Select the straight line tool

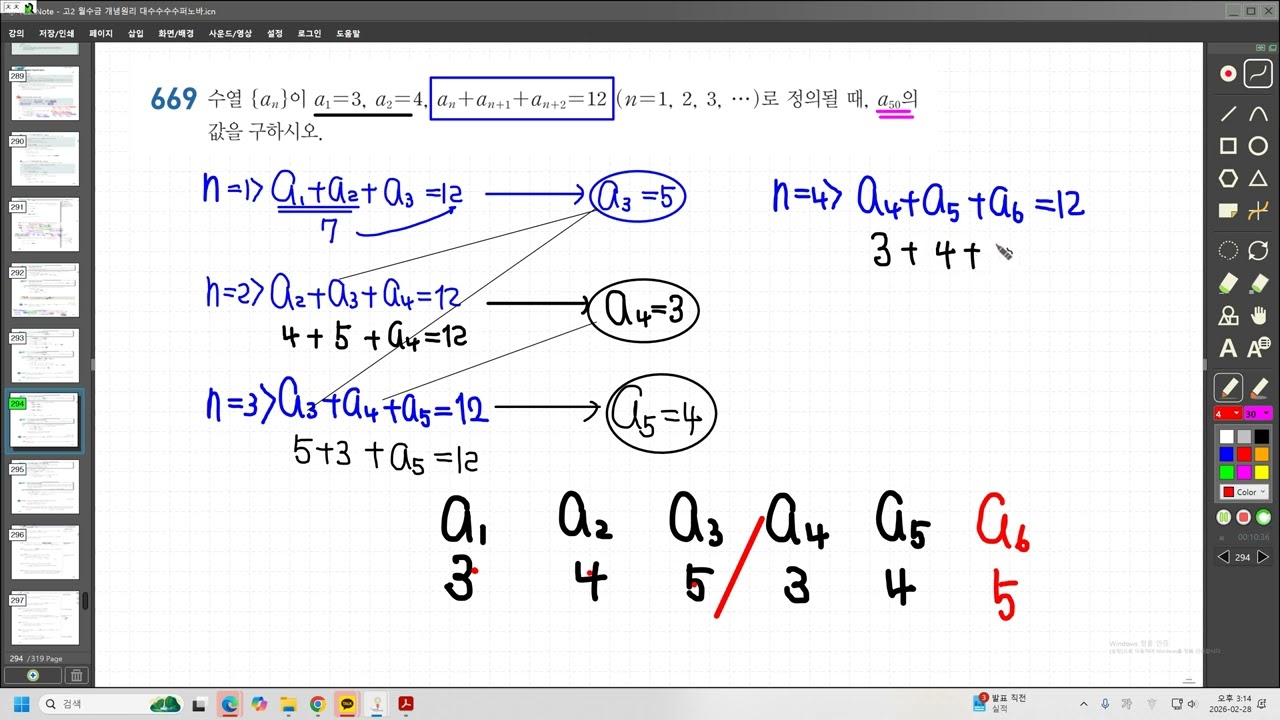pos(1228,113)
